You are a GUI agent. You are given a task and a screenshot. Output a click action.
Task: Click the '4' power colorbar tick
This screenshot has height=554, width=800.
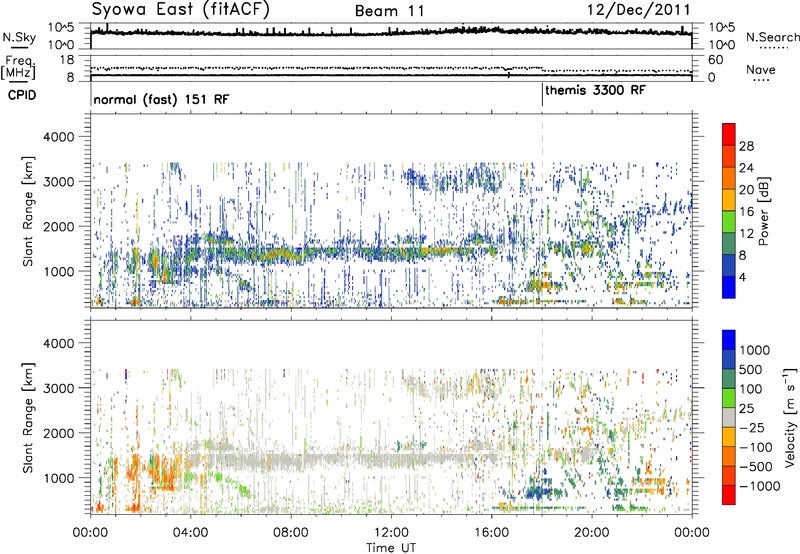click(743, 277)
